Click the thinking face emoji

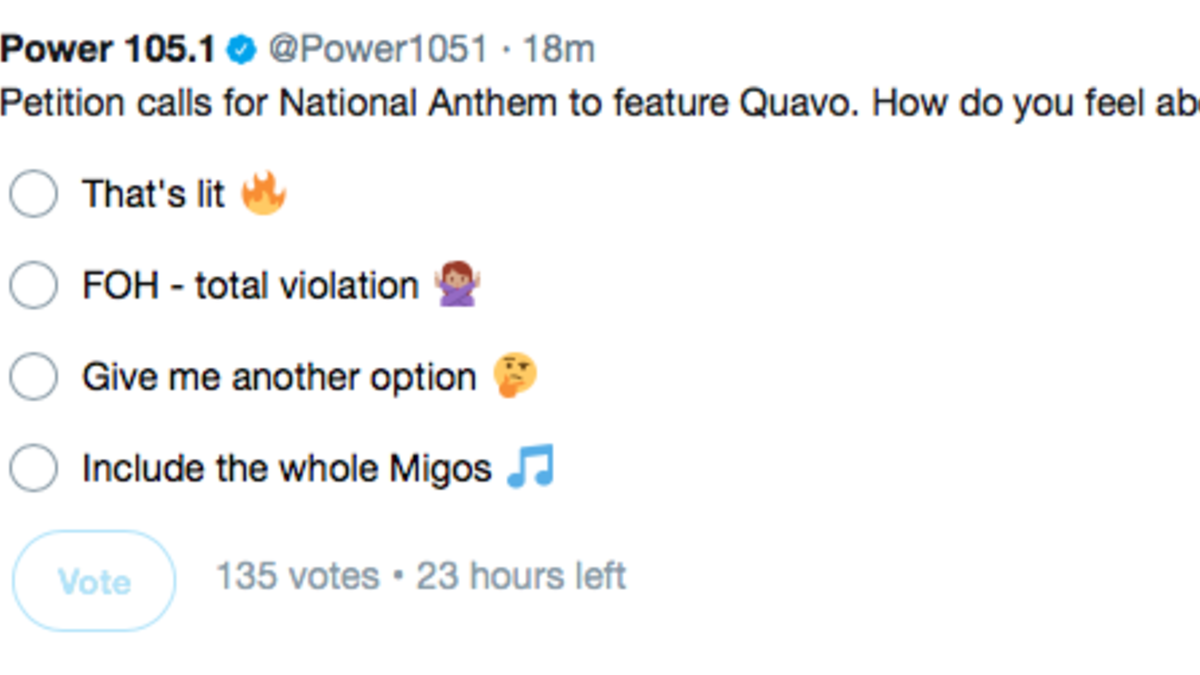tap(515, 377)
